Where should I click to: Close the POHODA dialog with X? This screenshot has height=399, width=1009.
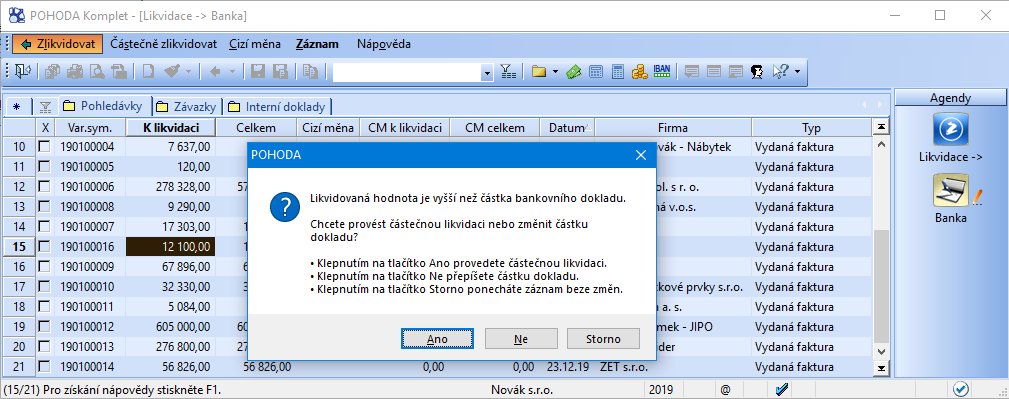(640, 155)
